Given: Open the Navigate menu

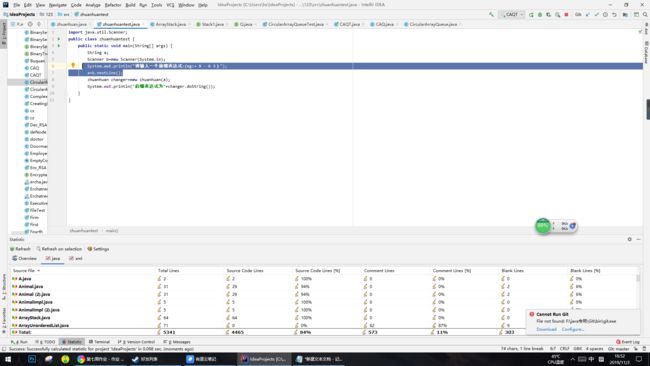Looking at the screenshot, I should click(58, 5).
